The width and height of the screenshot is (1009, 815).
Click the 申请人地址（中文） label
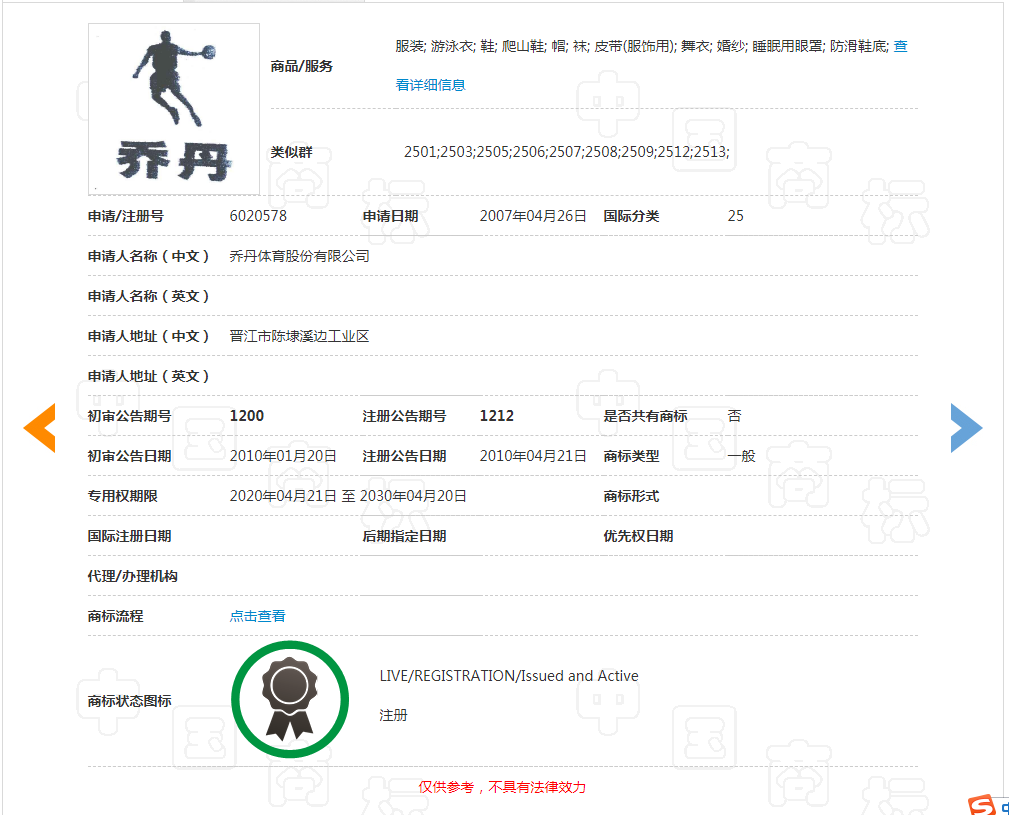tap(149, 336)
